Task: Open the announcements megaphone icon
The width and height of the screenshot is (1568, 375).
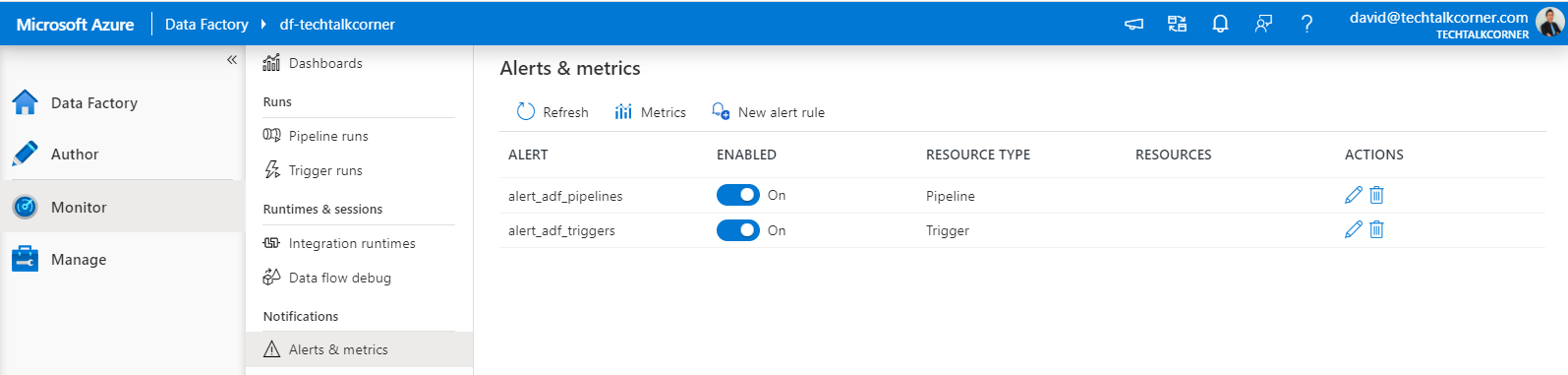Action: 1133,24
